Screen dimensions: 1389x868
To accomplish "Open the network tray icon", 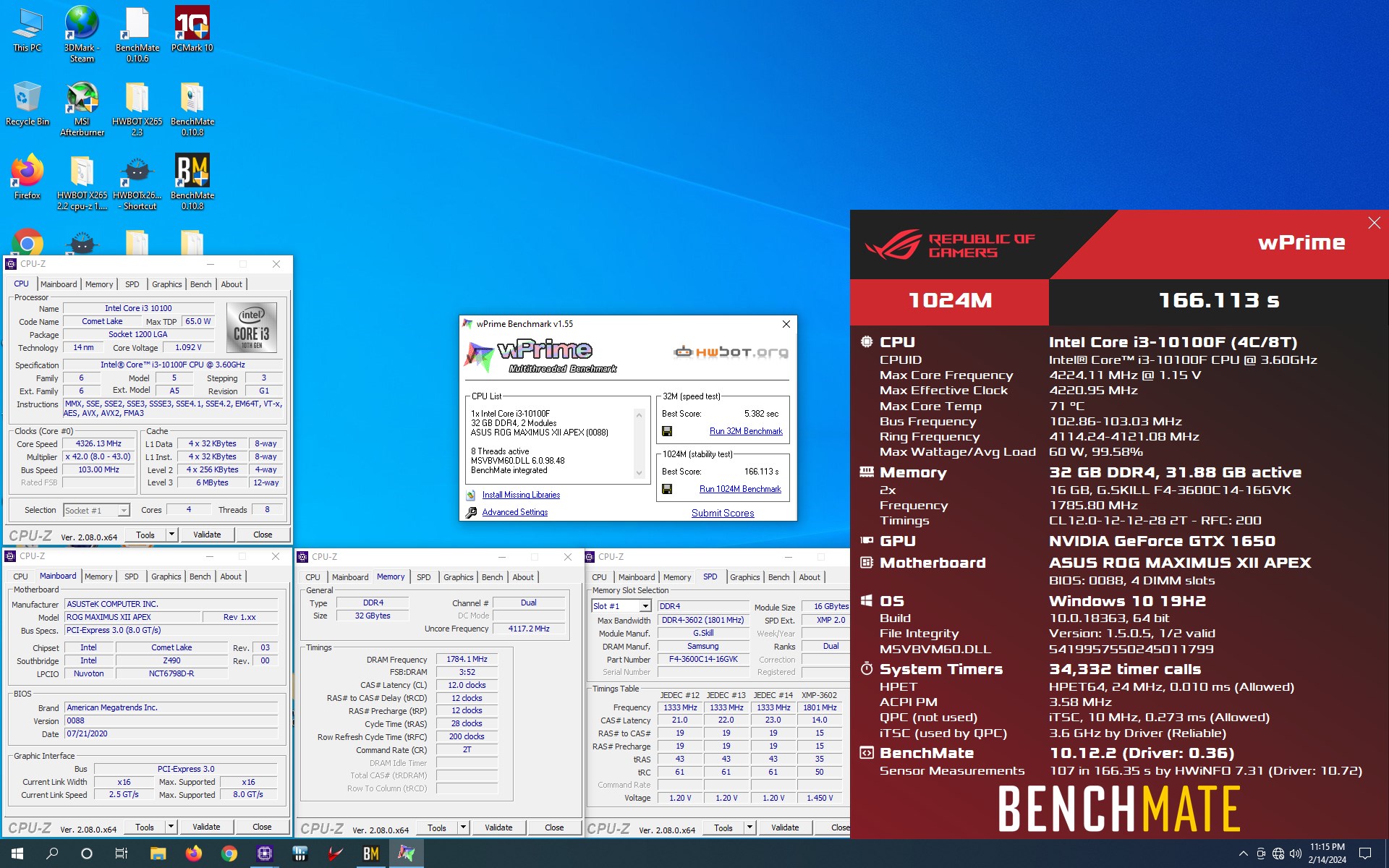I will 1278,854.
